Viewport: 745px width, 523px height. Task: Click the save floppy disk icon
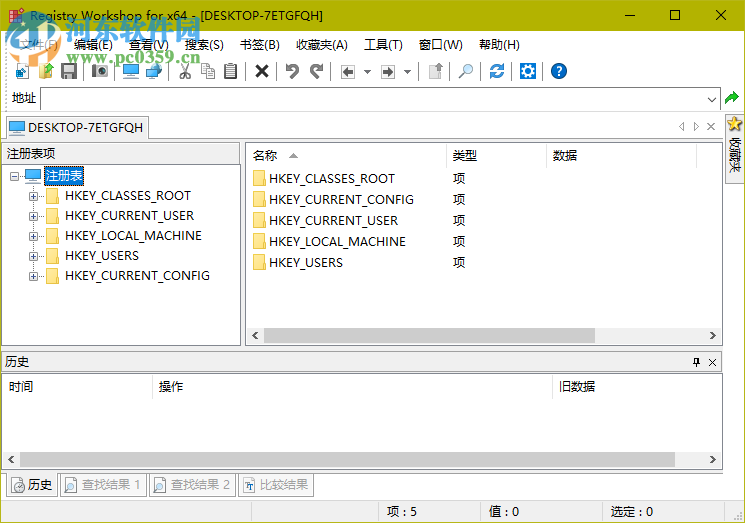tap(69, 72)
